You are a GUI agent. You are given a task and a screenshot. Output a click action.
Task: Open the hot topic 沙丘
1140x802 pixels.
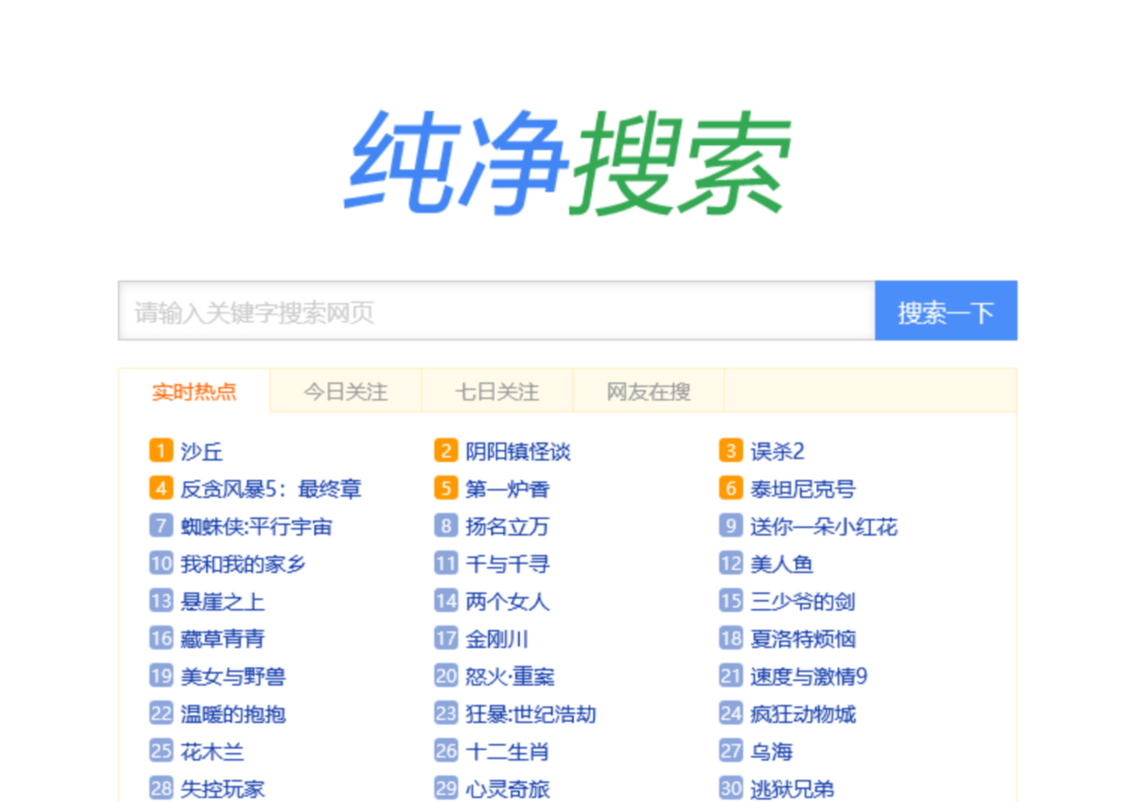201,452
